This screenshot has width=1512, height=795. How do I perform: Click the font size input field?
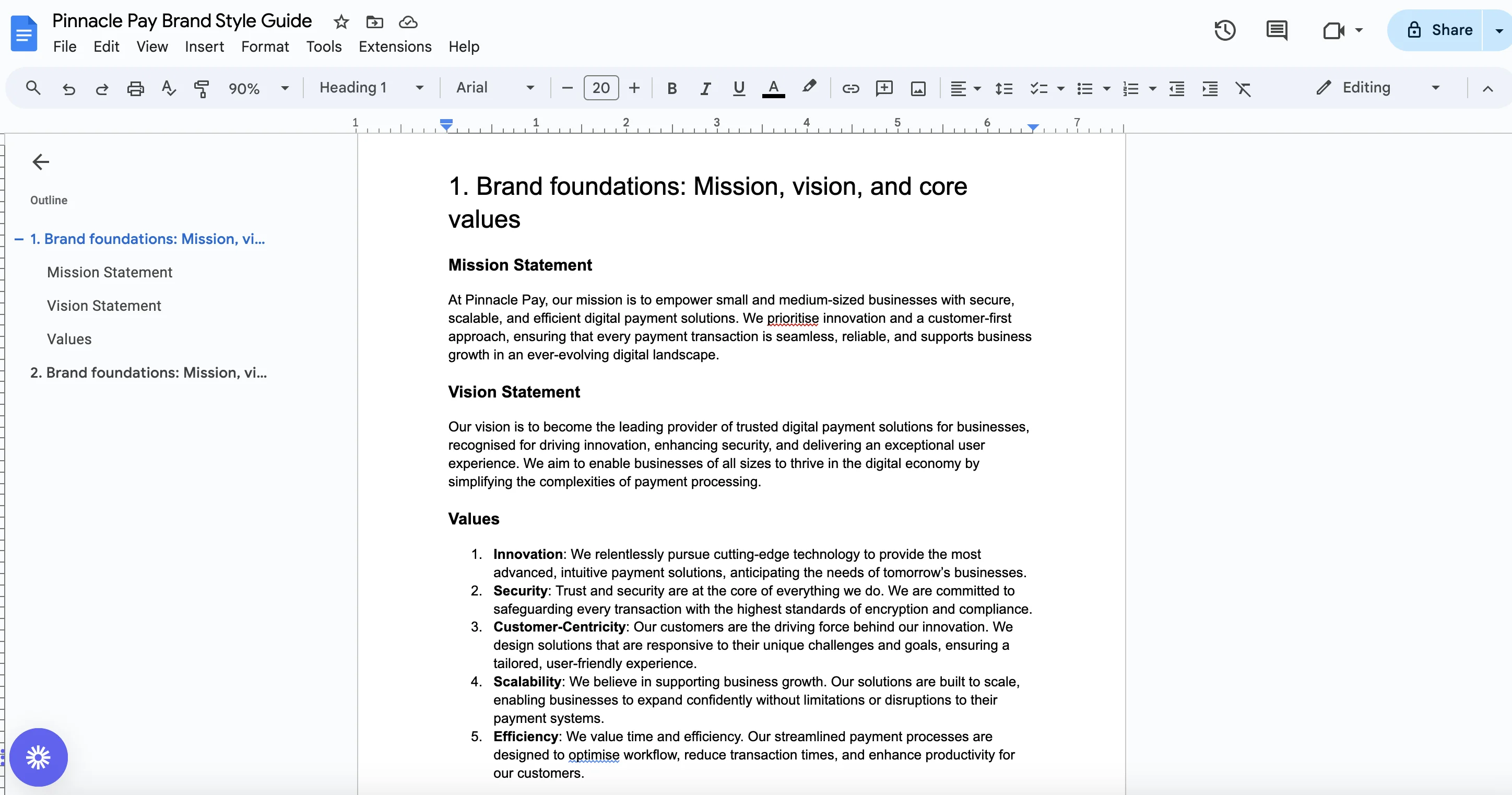(x=600, y=87)
